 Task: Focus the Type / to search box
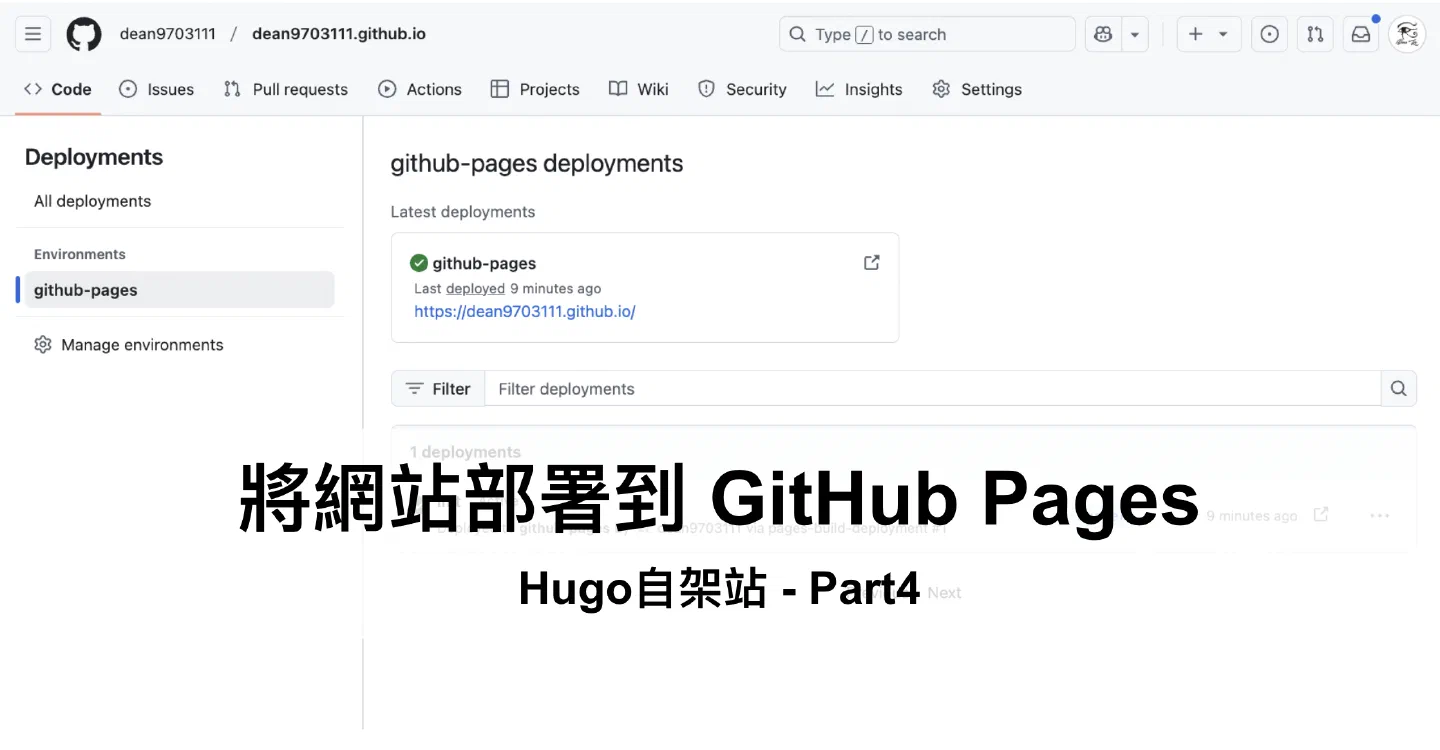click(x=927, y=34)
